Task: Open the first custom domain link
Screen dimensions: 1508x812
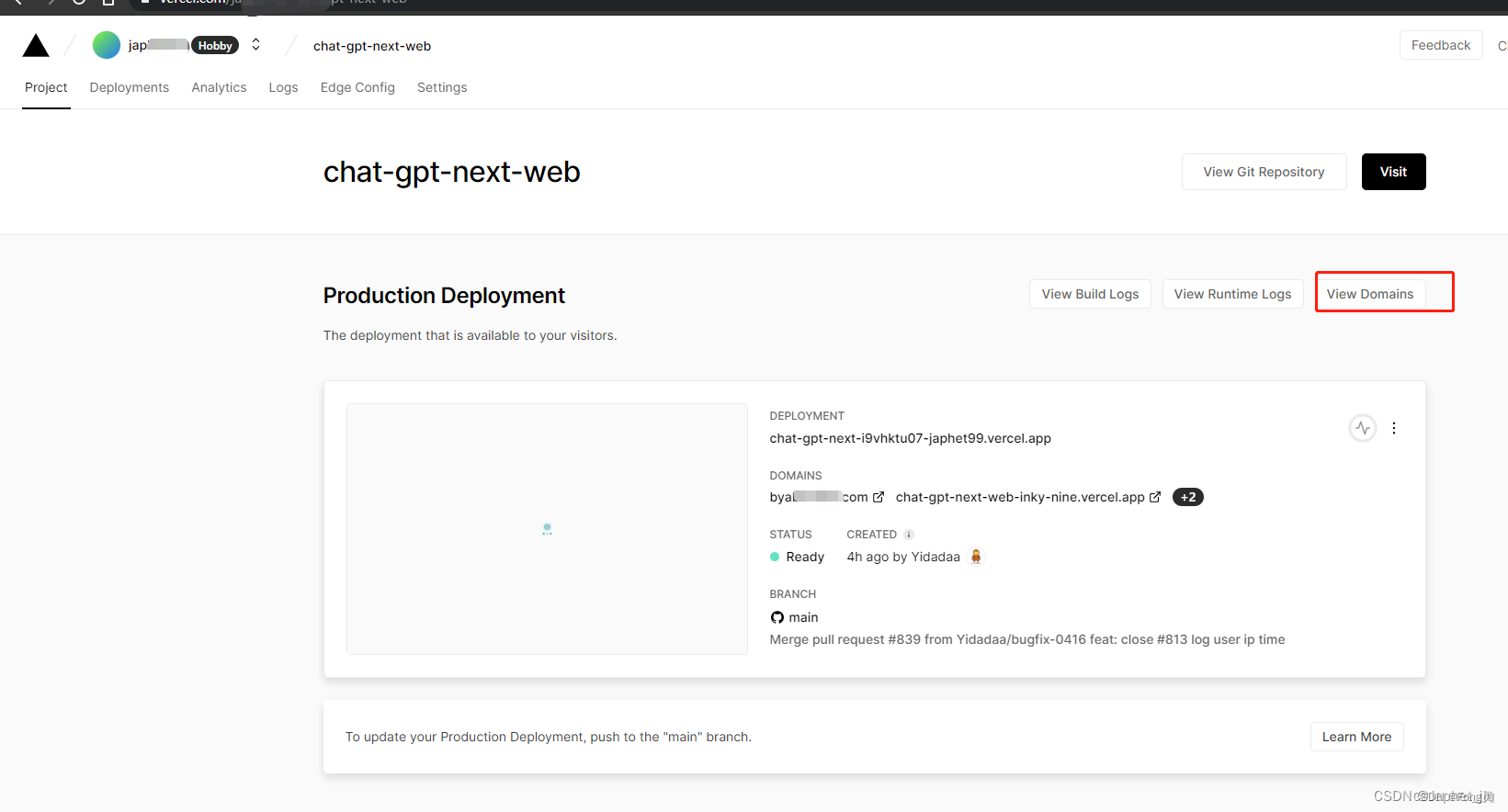Action: (x=819, y=497)
